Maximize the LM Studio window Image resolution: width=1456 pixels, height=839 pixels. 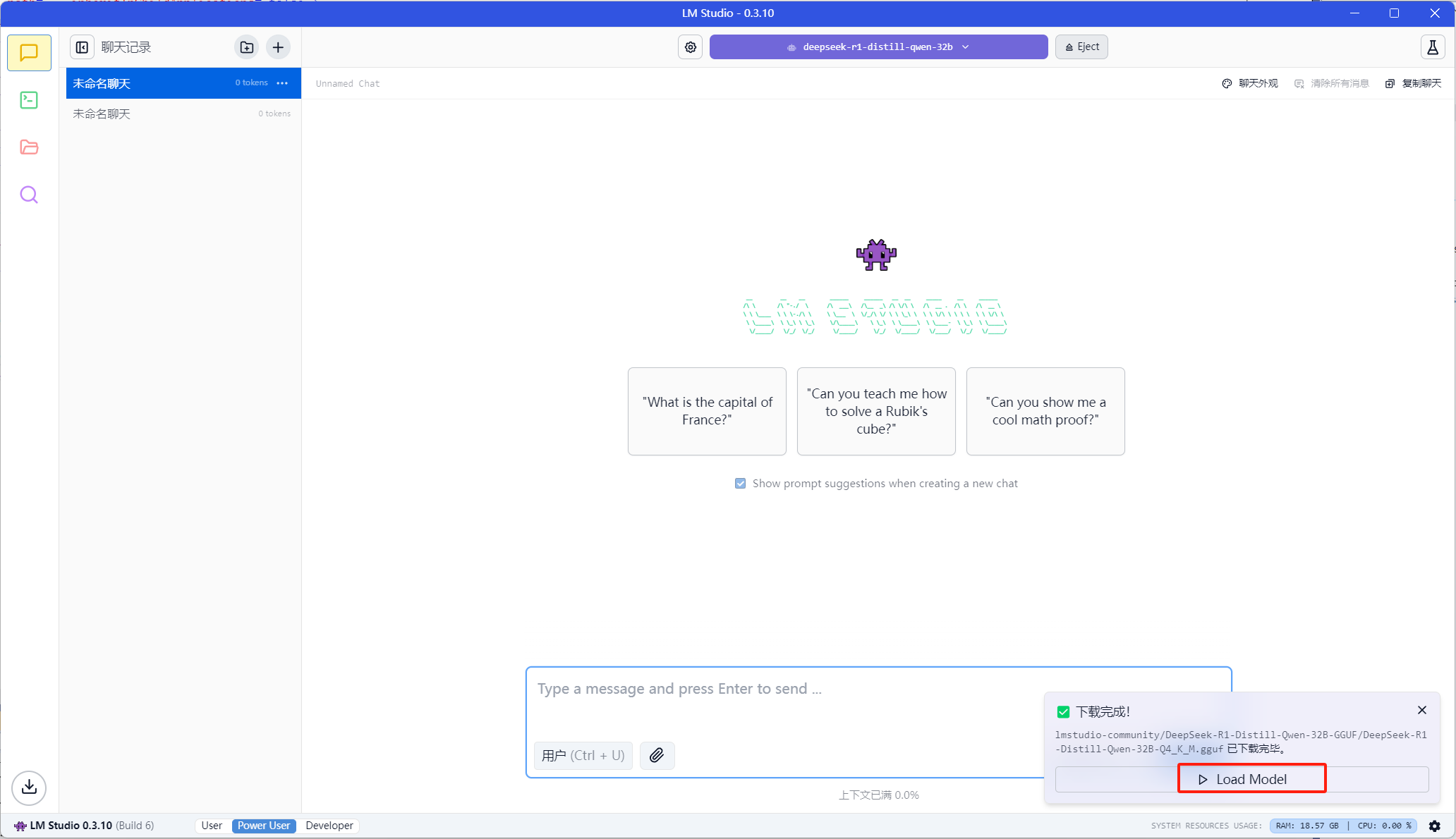(1394, 13)
